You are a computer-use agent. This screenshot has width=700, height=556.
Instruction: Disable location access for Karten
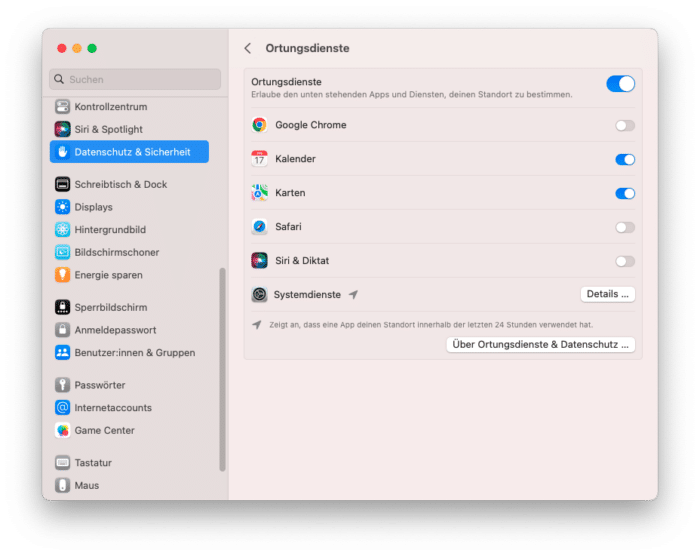(x=625, y=193)
